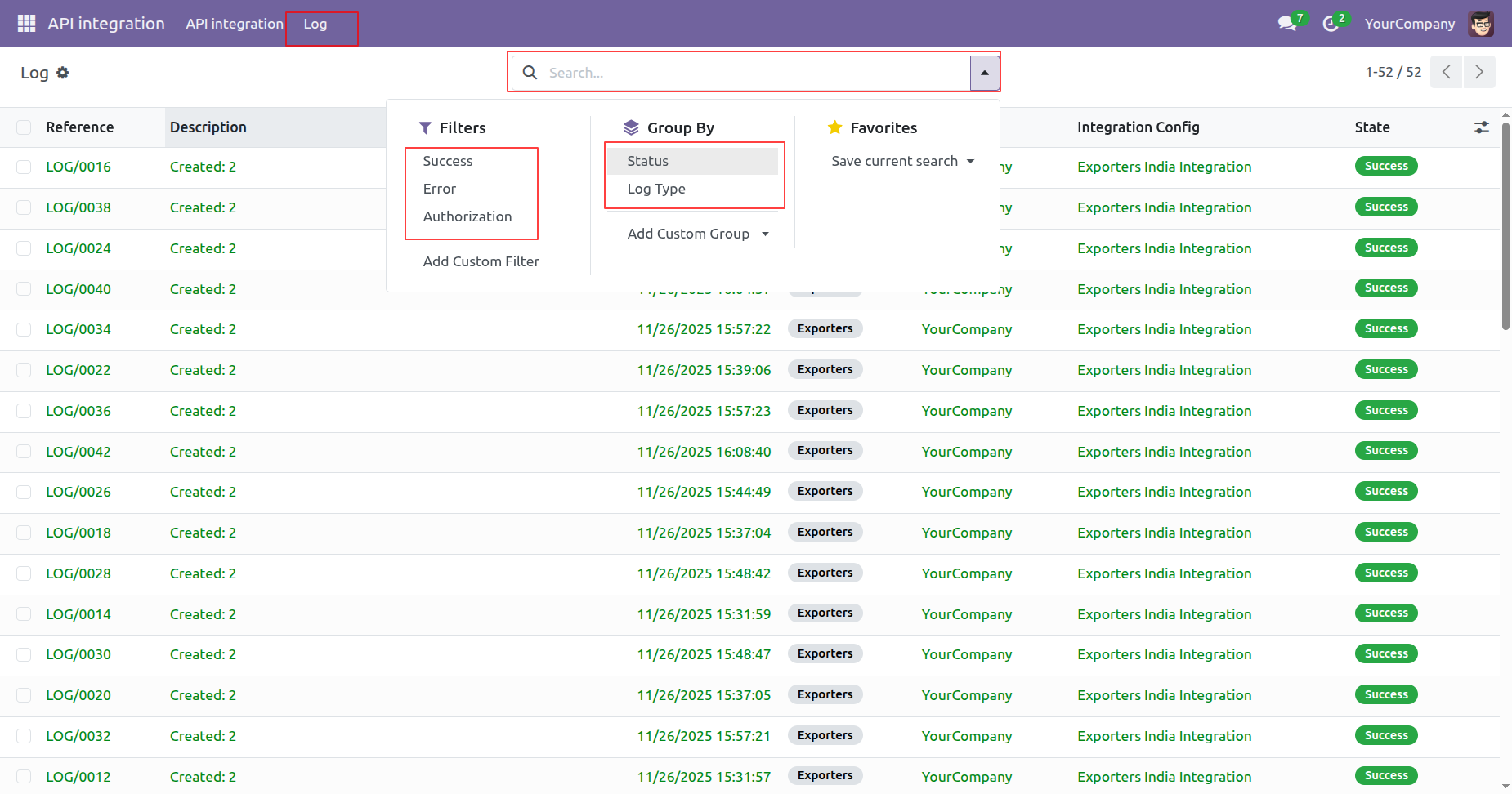
Task: Go to previous page of records
Action: 1446,72
